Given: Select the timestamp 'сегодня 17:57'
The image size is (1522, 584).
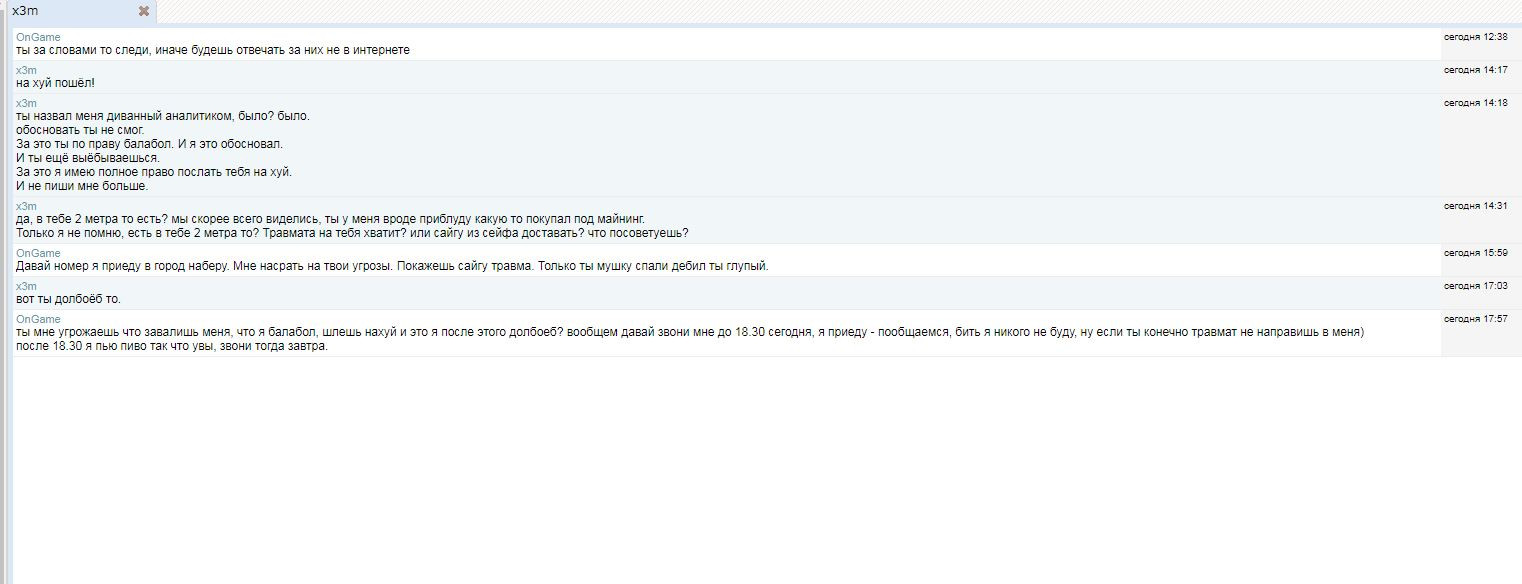Looking at the screenshot, I should [1475, 318].
